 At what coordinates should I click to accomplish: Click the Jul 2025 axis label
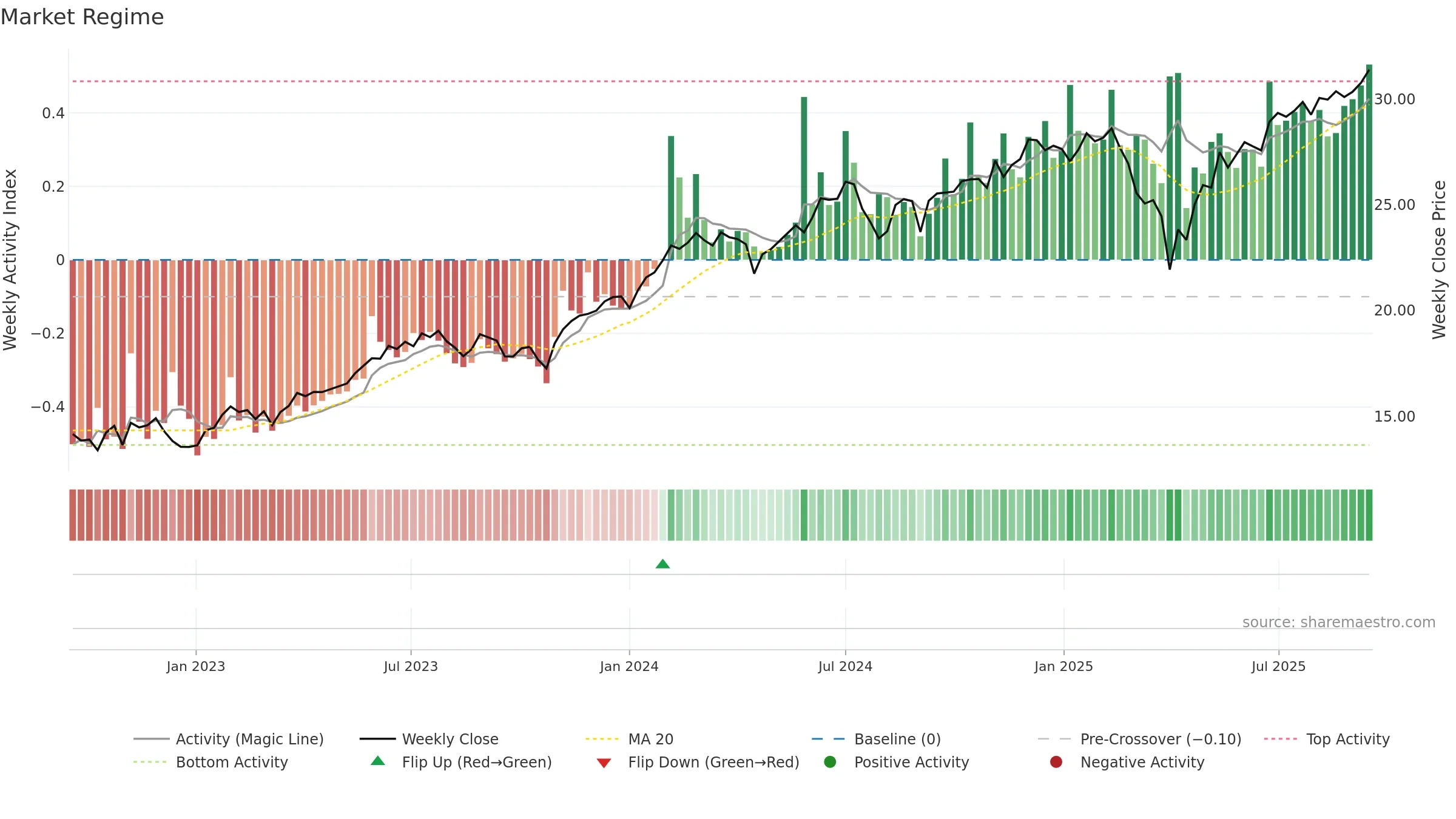(x=1278, y=666)
